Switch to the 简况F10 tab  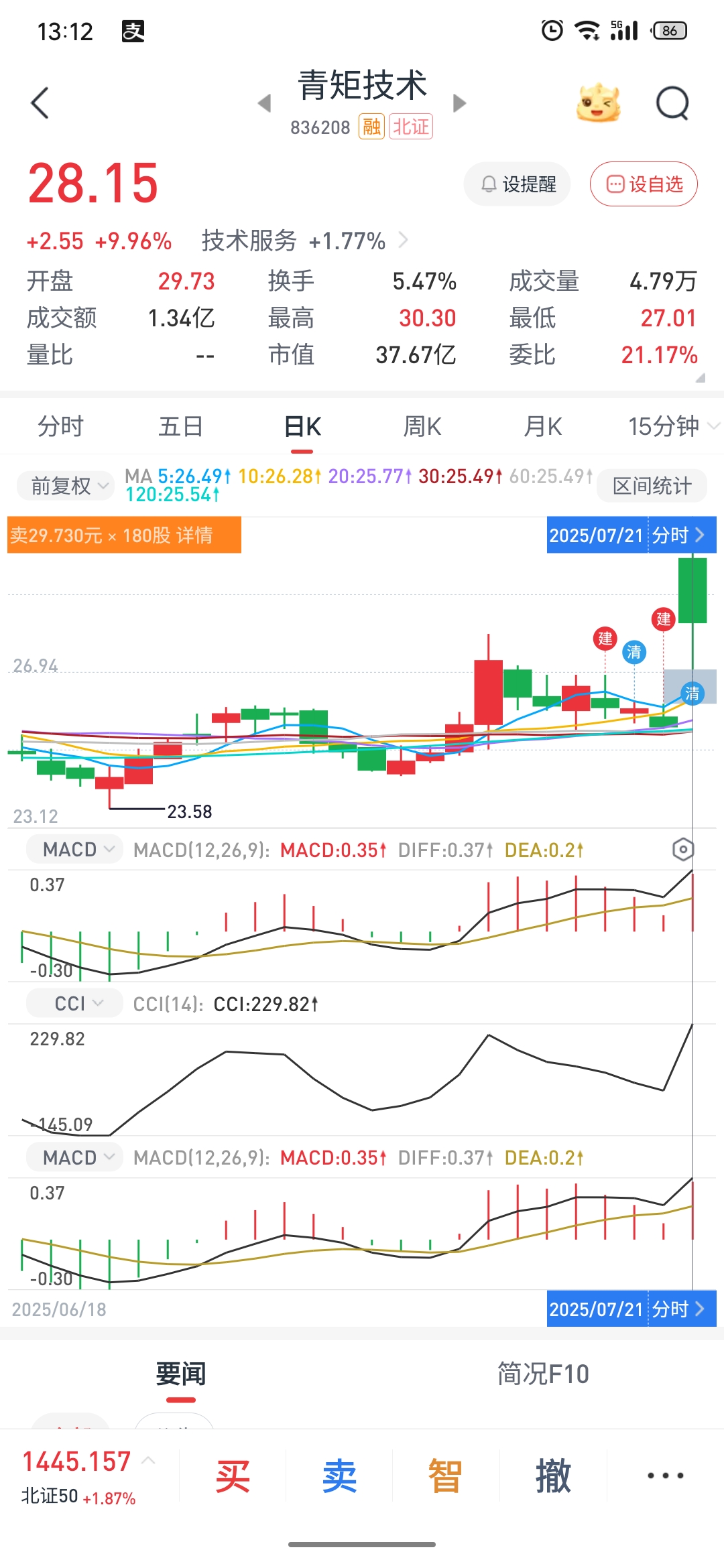click(x=543, y=1374)
